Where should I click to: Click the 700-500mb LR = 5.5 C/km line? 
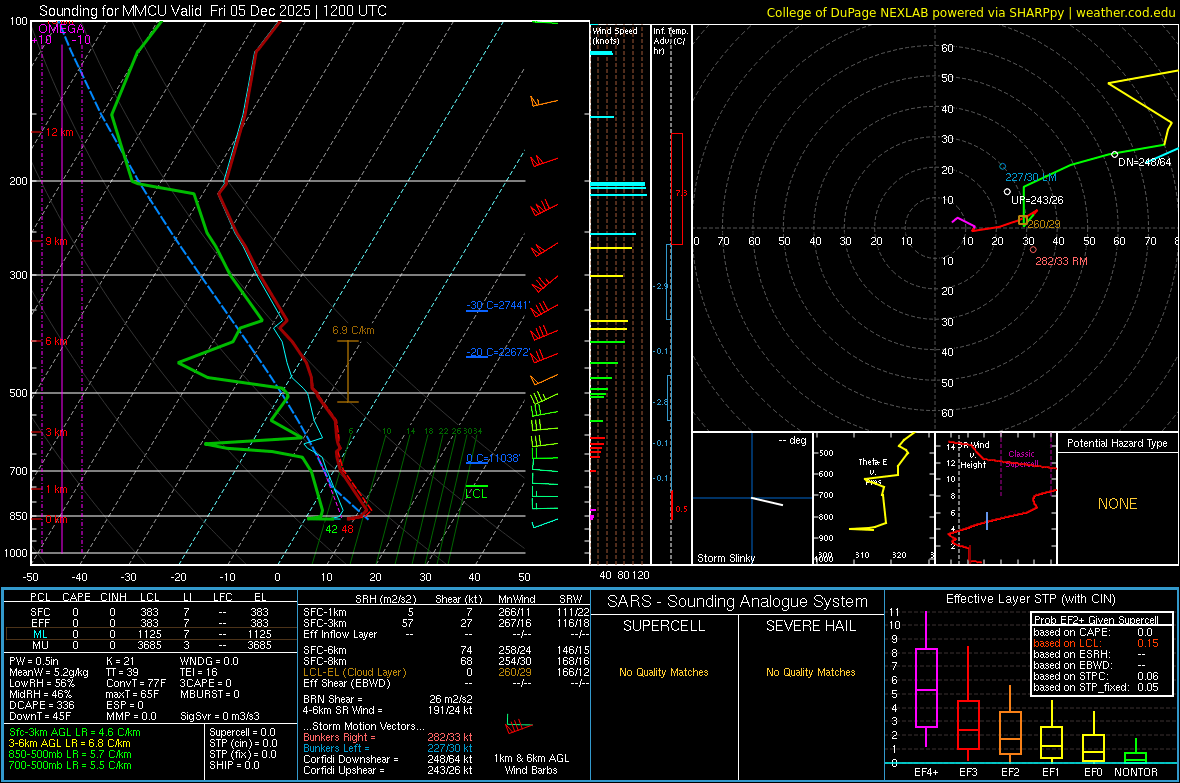pyautogui.click(x=70, y=765)
